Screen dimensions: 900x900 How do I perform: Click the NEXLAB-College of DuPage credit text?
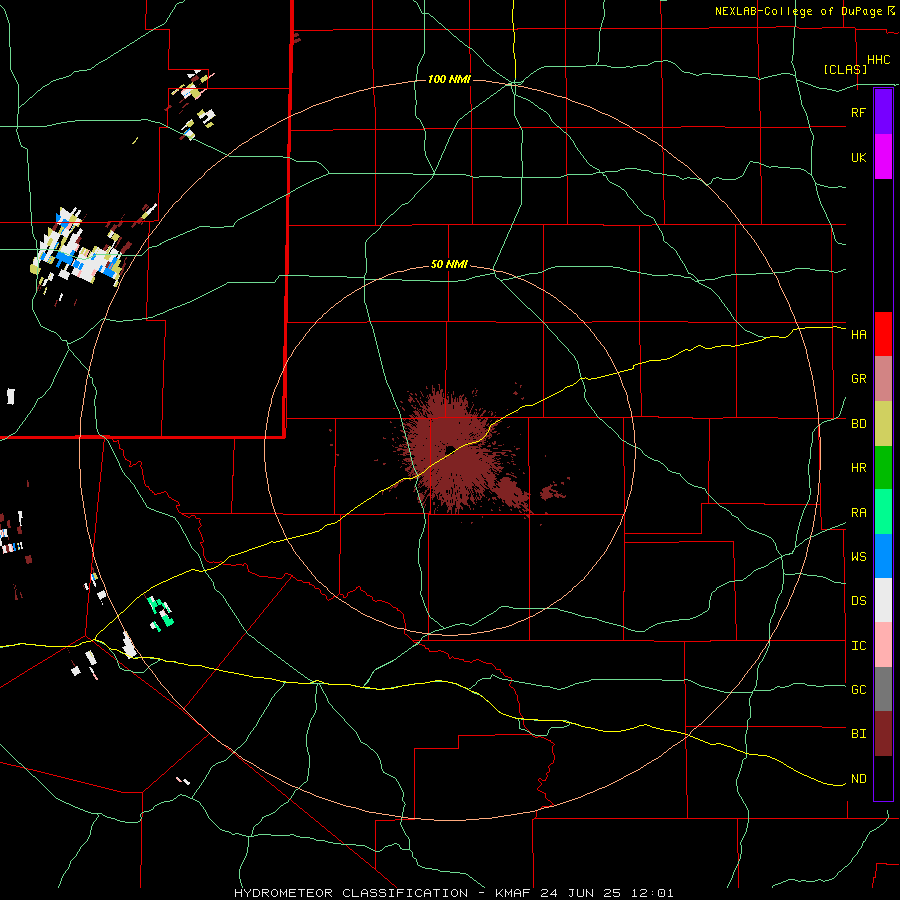point(799,11)
